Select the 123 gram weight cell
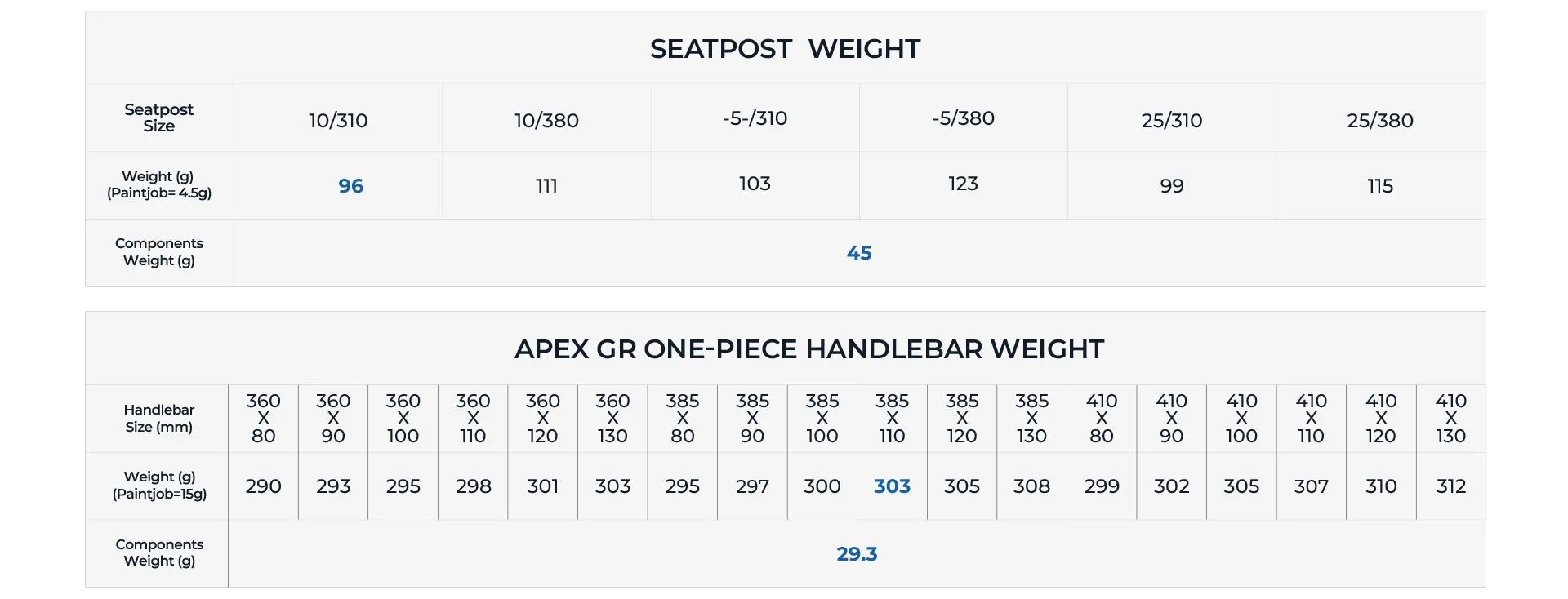This screenshot has width=1568, height=599. tap(963, 184)
